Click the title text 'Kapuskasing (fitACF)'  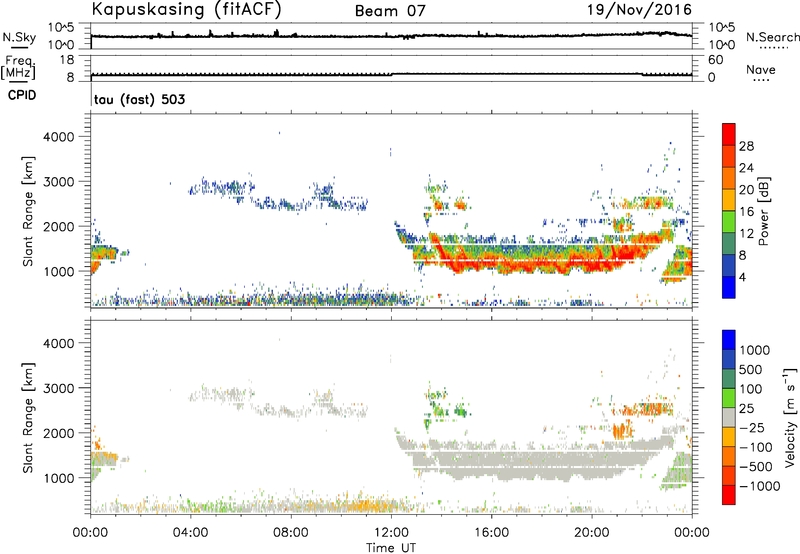(x=186, y=9)
